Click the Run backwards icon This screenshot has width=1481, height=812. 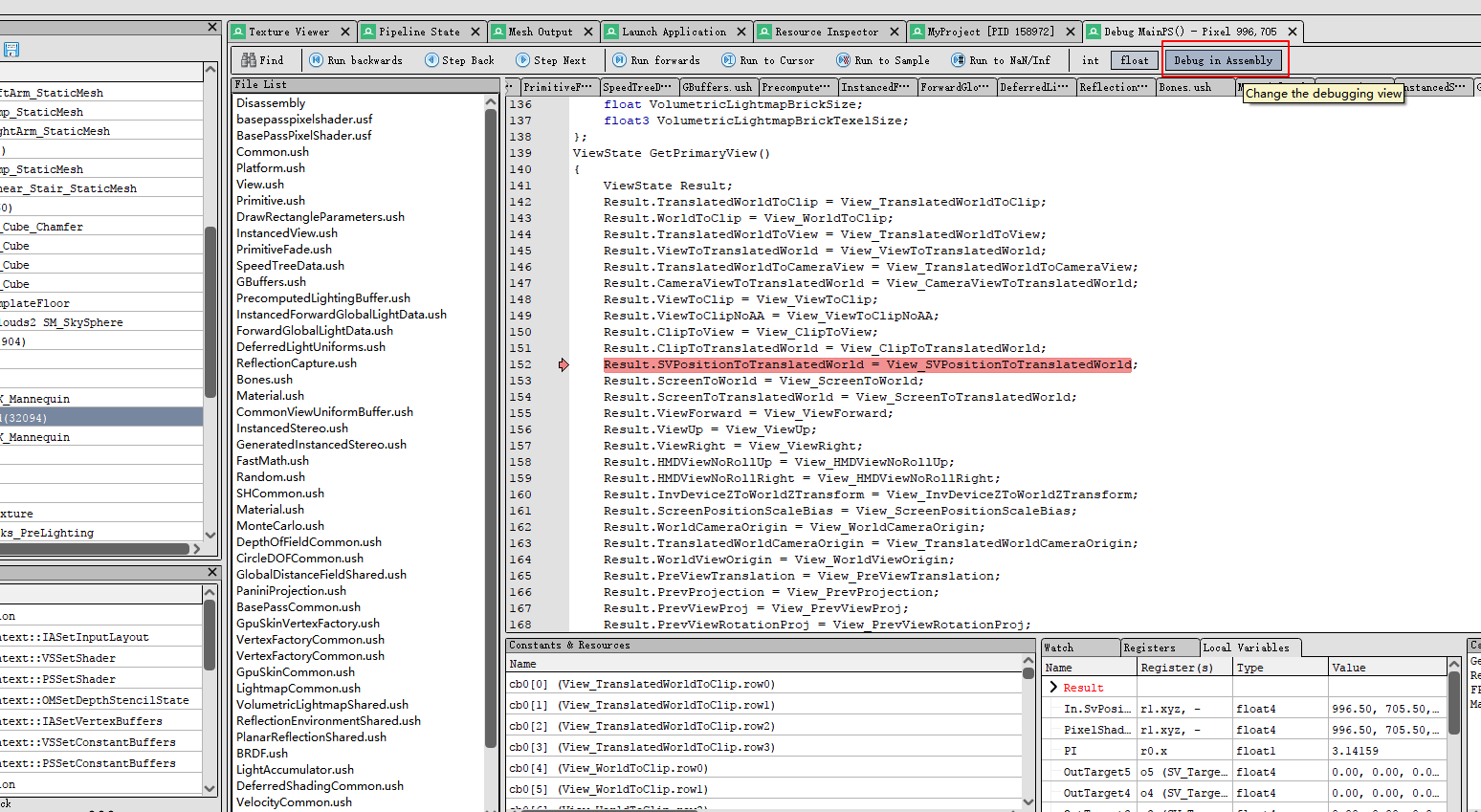[x=316, y=59]
